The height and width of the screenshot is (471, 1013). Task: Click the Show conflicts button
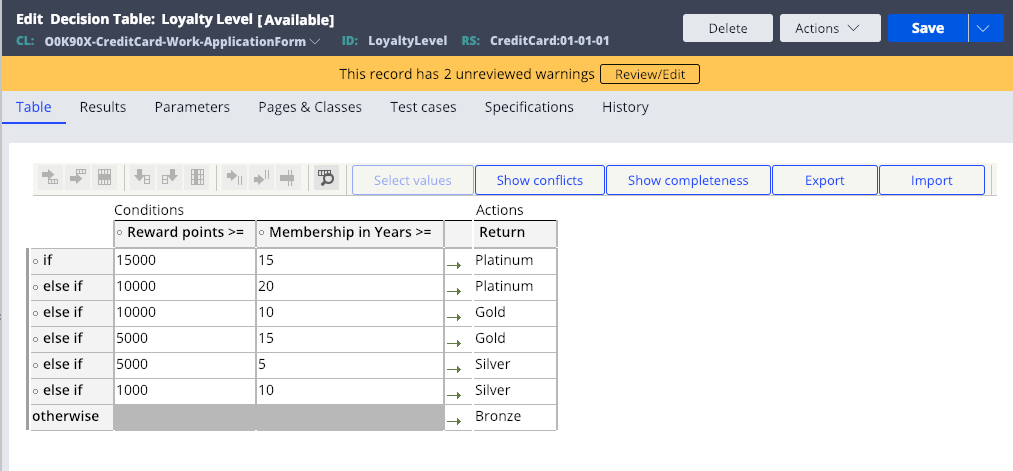point(540,180)
